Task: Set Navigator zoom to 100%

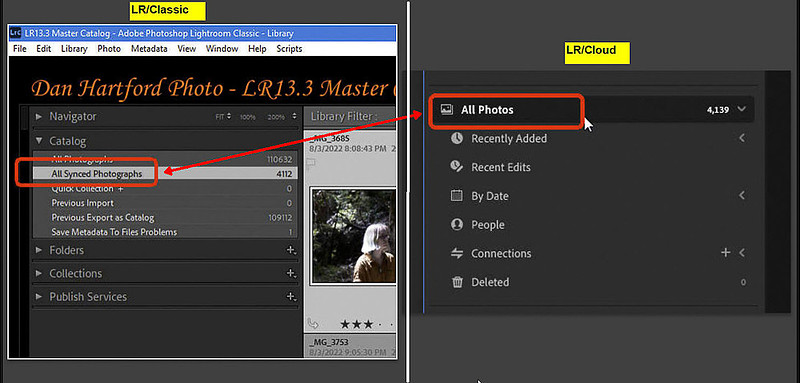Action: 248,117
